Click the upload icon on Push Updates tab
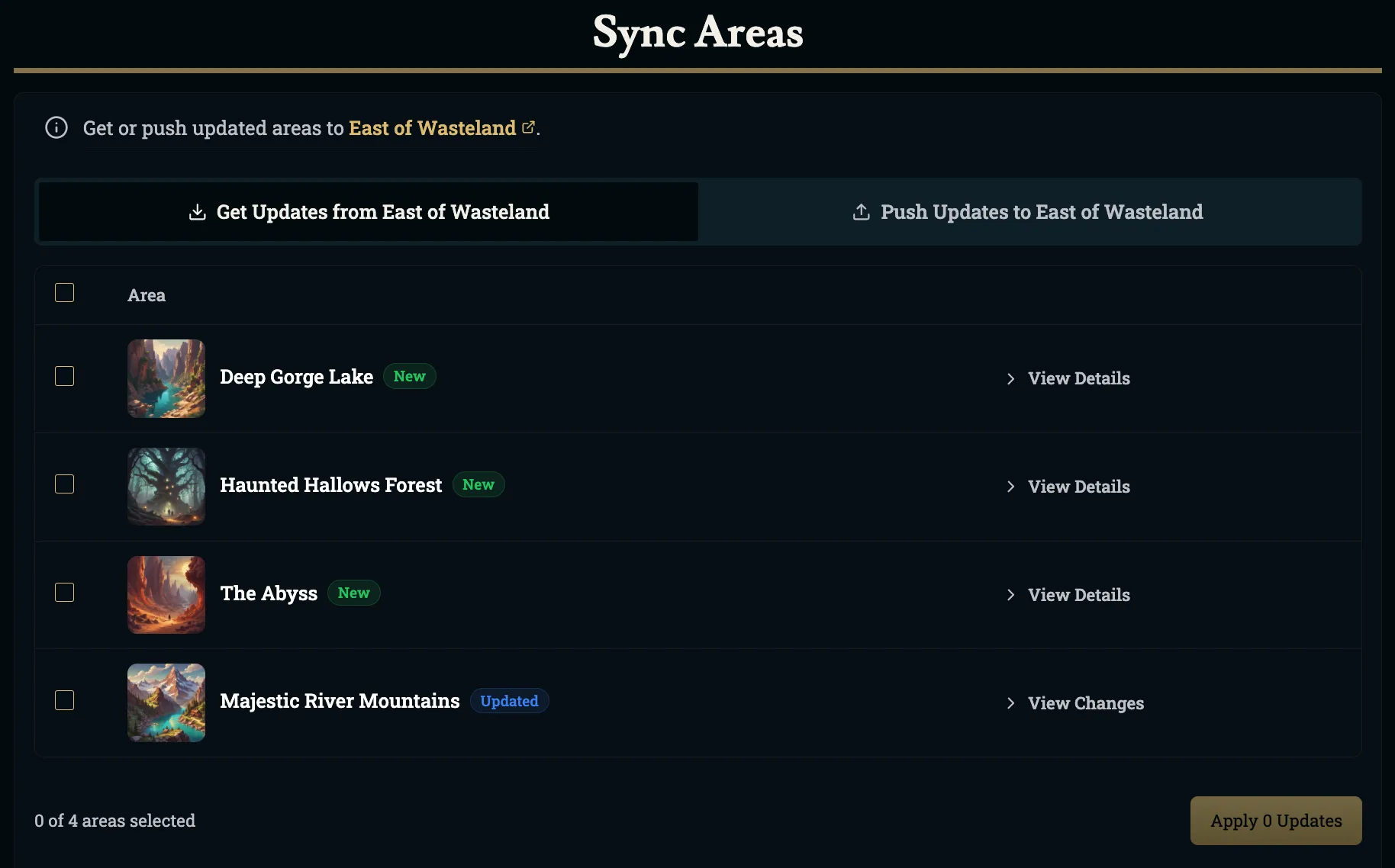Image resolution: width=1395 pixels, height=868 pixels. click(861, 212)
